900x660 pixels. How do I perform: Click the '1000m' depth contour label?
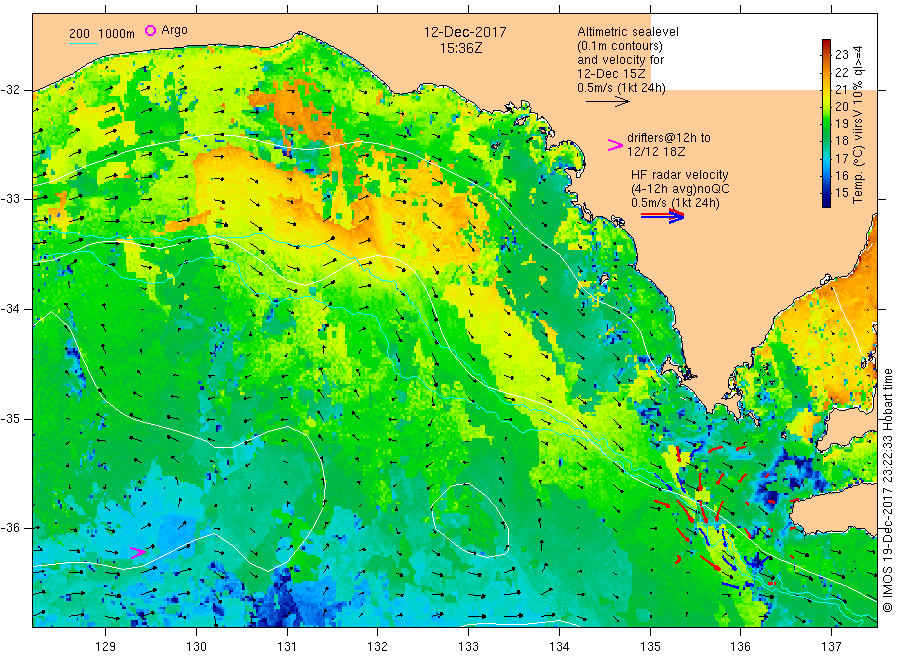[117, 34]
